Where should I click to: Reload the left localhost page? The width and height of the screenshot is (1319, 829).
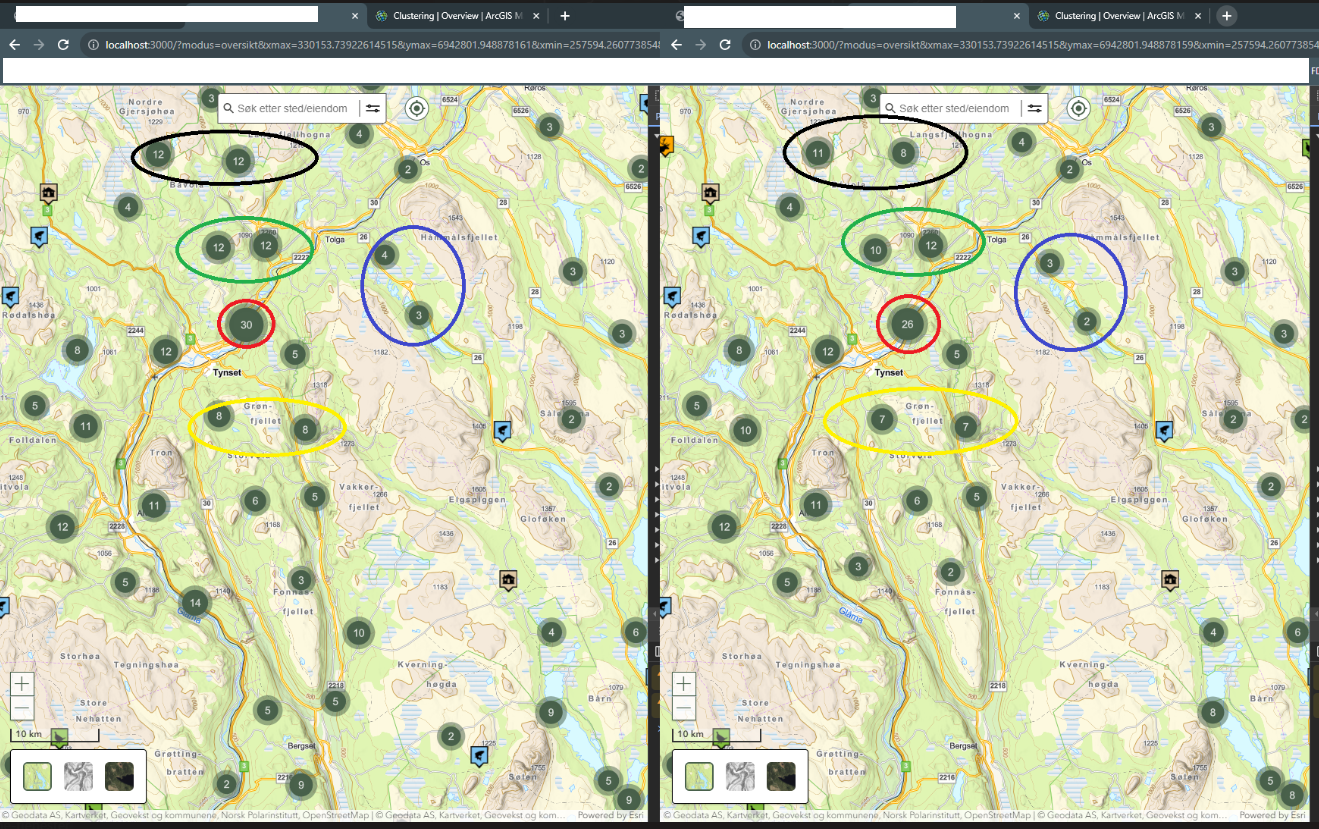coord(62,45)
